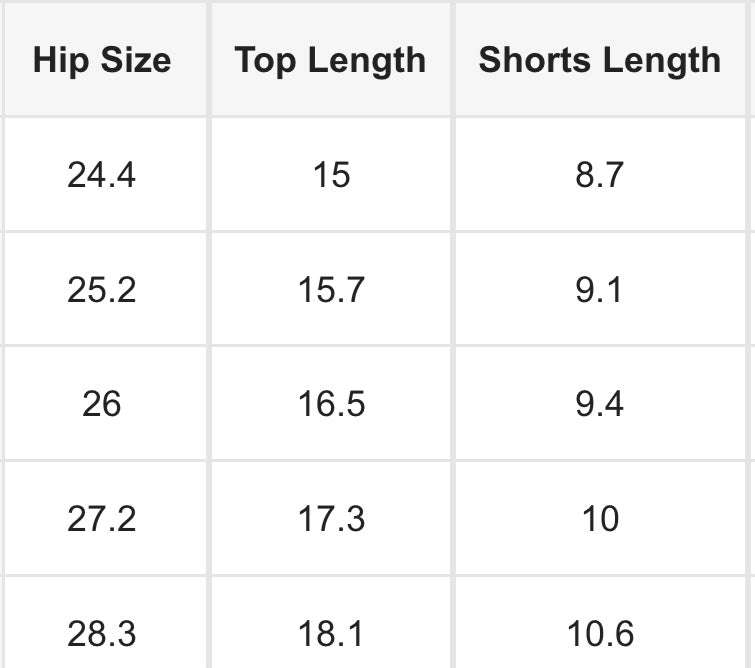Click the top length 17.3 cell
Image resolution: width=755 pixels, height=668 pixels.
click(331, 519)
